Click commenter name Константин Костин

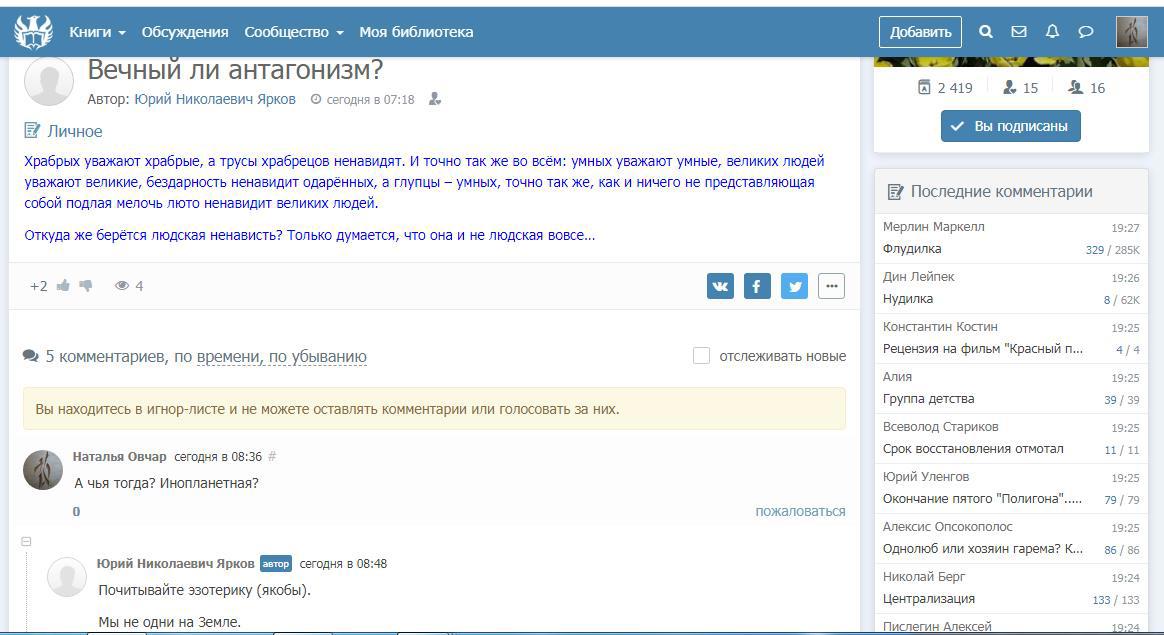pyautogui.click(x=940, y=326)
